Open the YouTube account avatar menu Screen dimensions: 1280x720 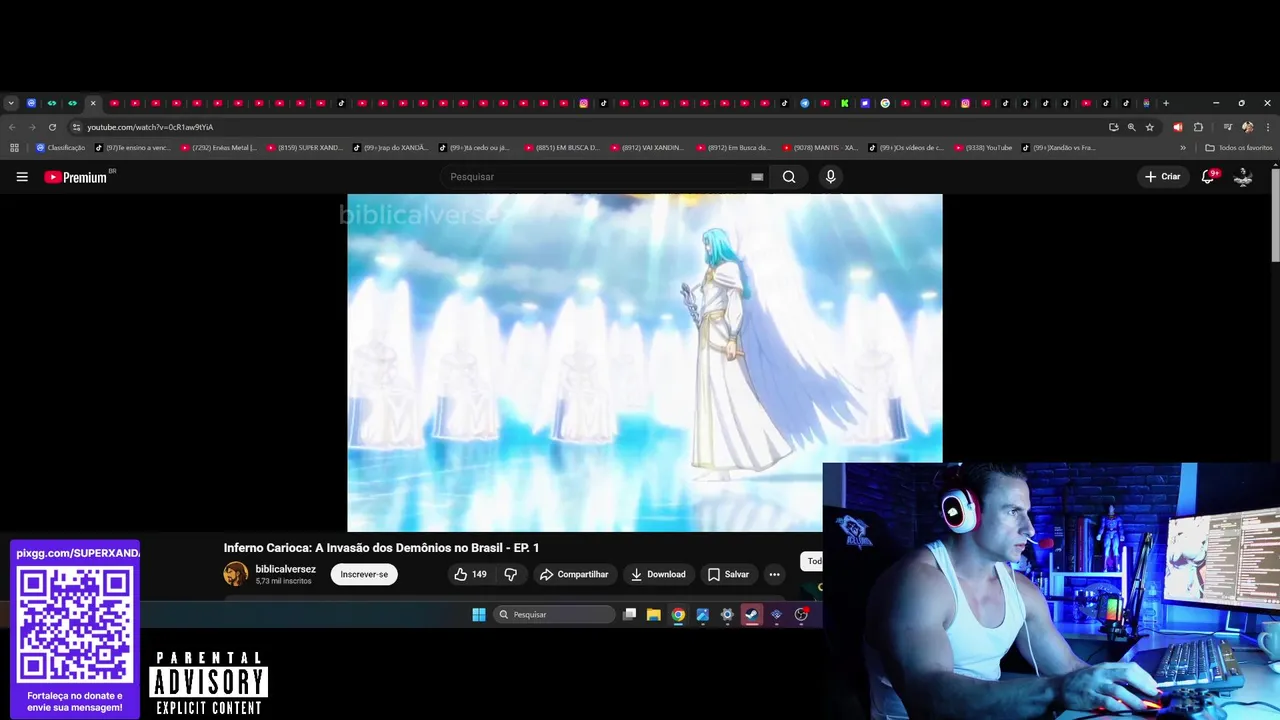(x=1243, y=177)
